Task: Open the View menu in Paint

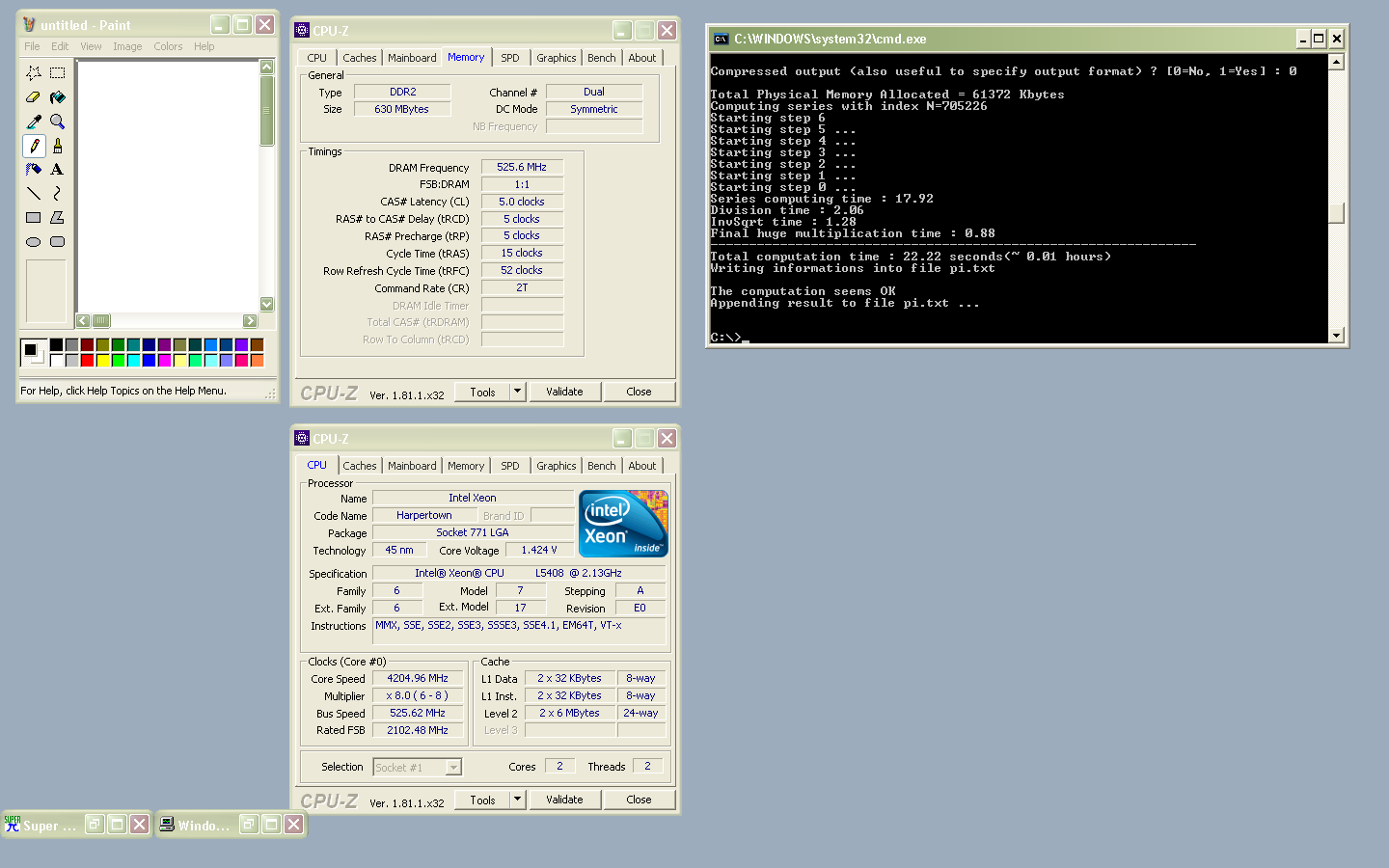Action: pyautogui.click(x=91, y=46)
